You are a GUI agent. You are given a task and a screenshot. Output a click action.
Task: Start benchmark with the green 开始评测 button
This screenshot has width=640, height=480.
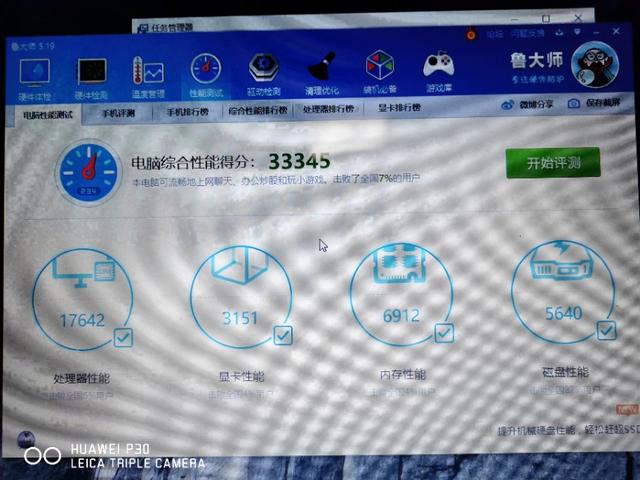[553, 163]
